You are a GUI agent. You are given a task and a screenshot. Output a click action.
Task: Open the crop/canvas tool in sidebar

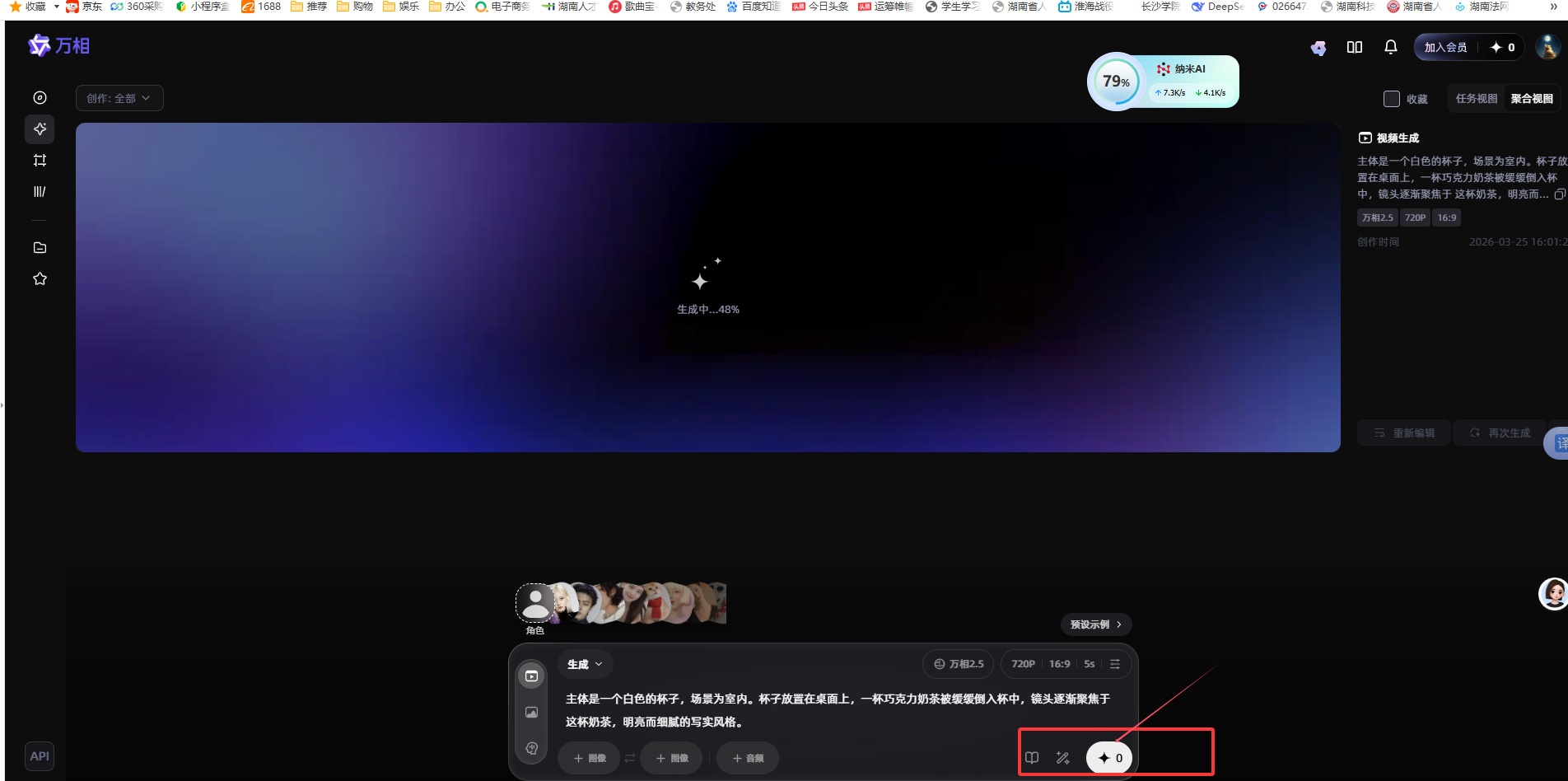click(x=40, y=161)
